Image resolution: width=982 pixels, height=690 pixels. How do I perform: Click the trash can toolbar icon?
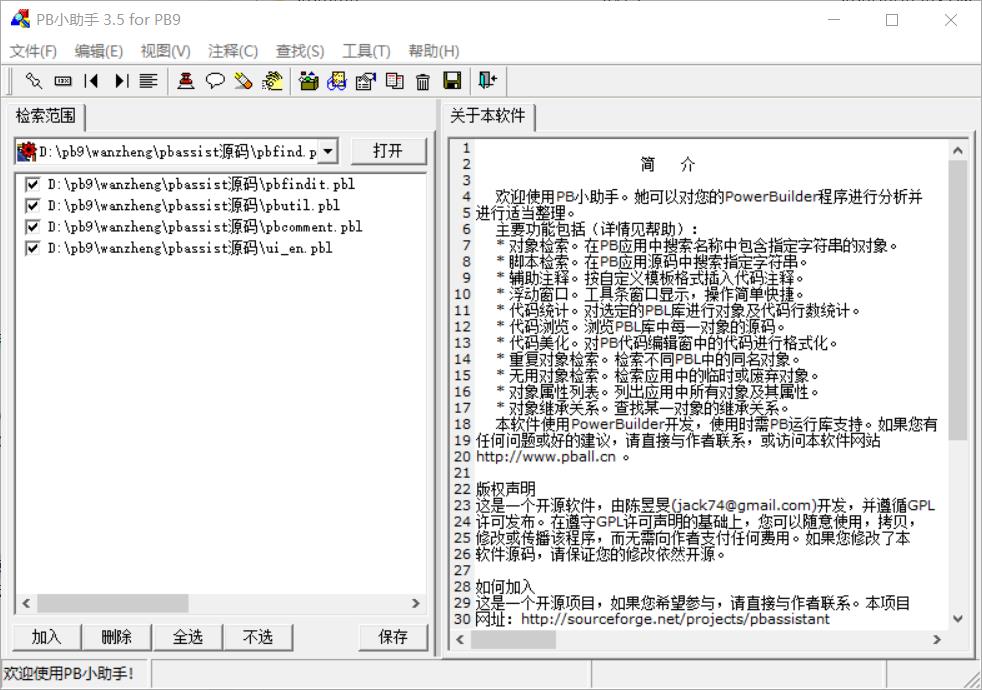(x=423, y=81)
